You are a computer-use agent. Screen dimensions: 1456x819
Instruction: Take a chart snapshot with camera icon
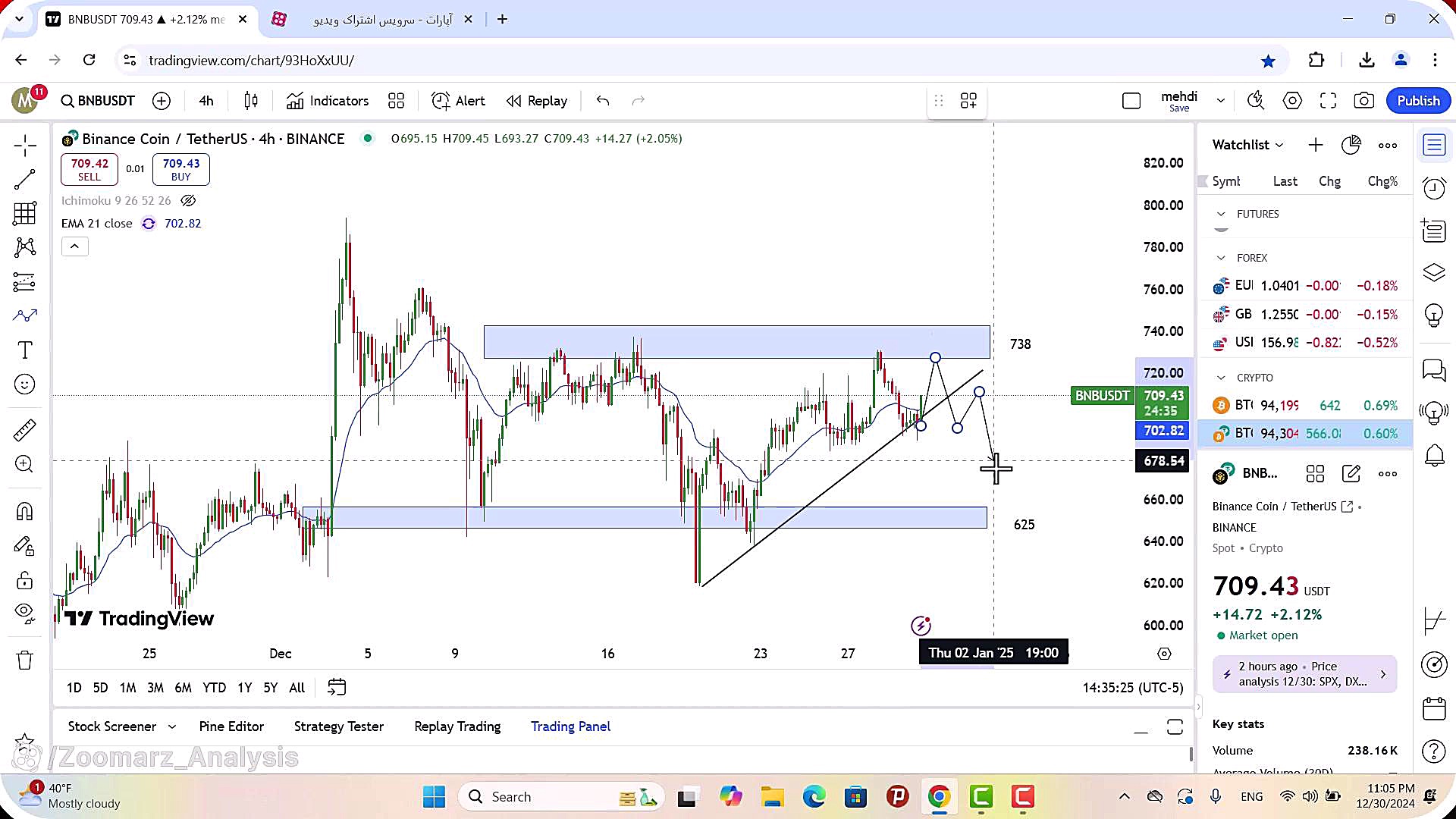(x=1364, y=101)
